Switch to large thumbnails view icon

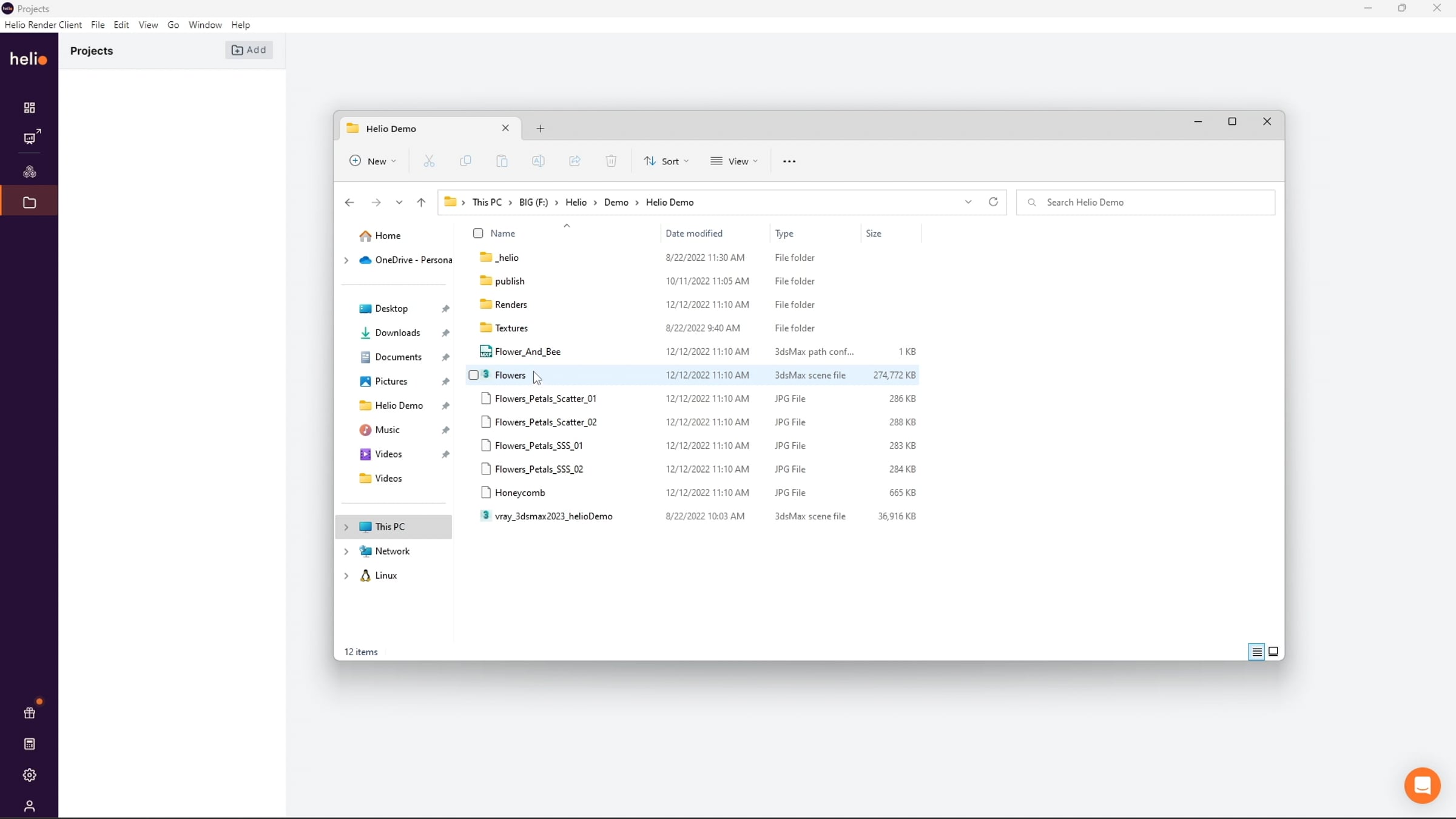(1273, 652)
